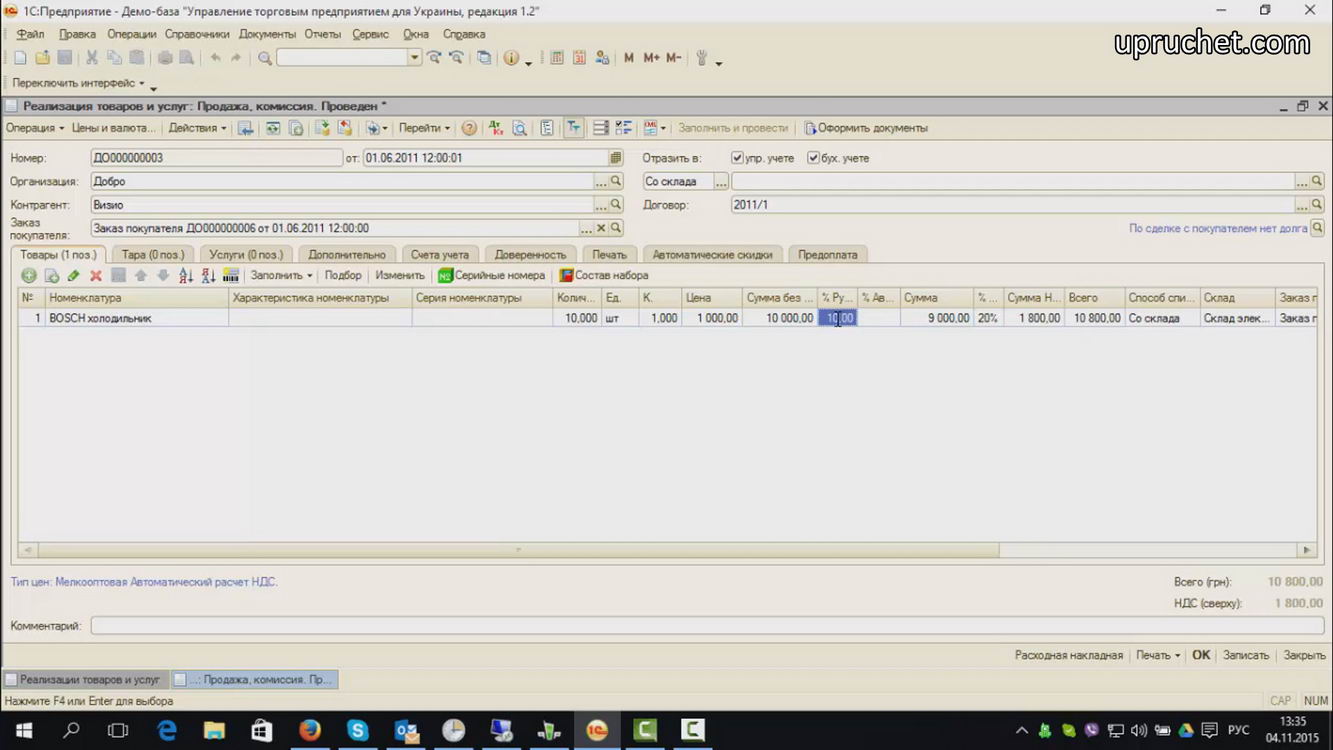Copy the row with the copy-row icon
1333x750 pixels.
(51, 275)
